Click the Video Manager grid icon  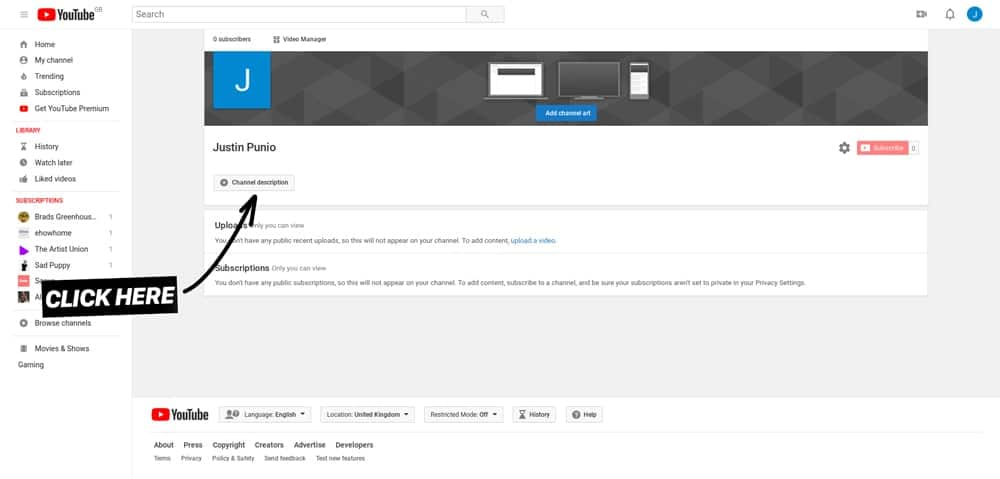tap(276, 40)
